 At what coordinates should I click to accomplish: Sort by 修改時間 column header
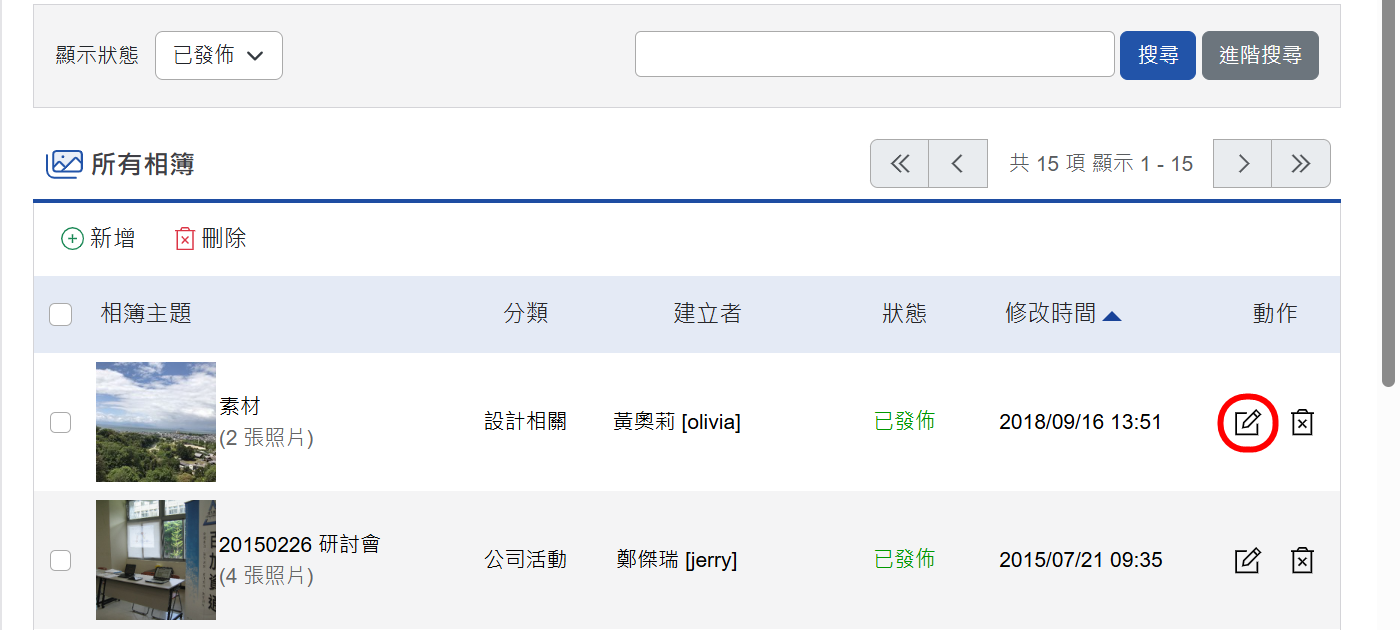point(1063,314)
